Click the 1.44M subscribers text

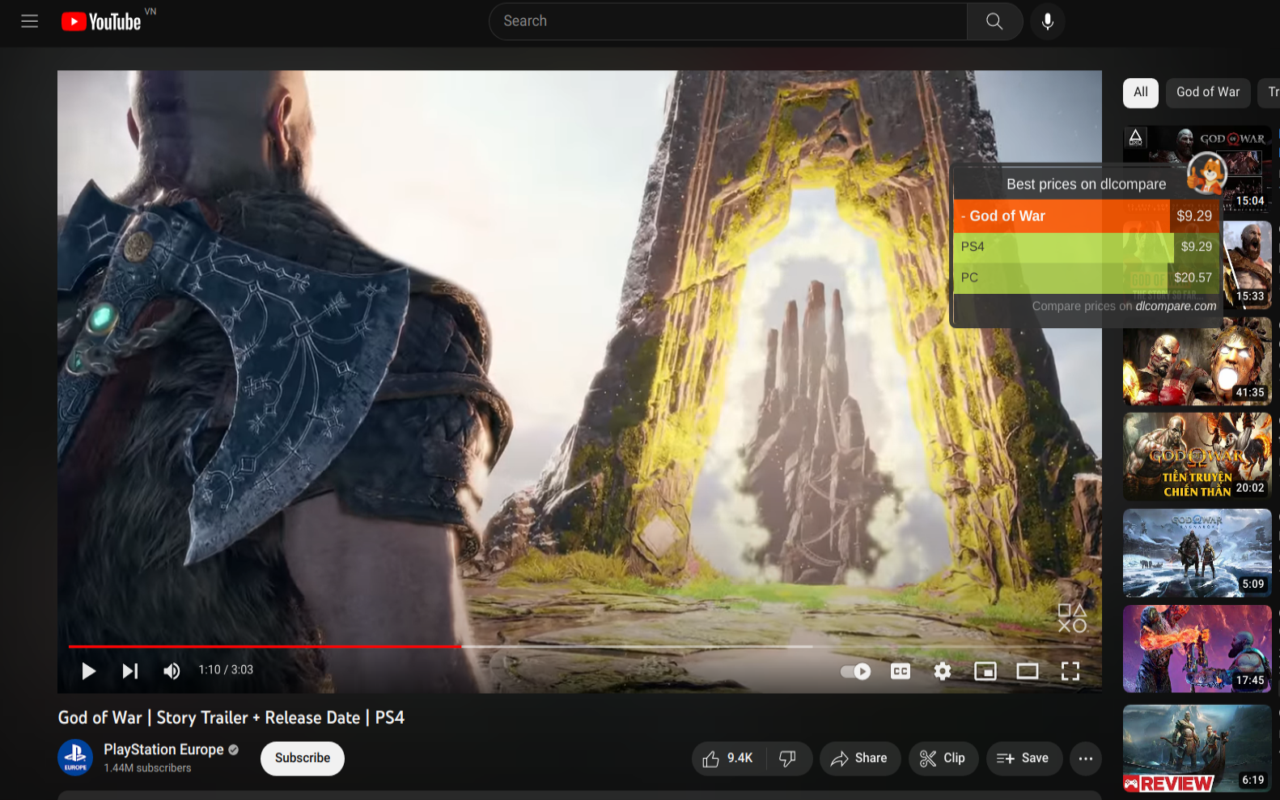[x=147, y=768]
